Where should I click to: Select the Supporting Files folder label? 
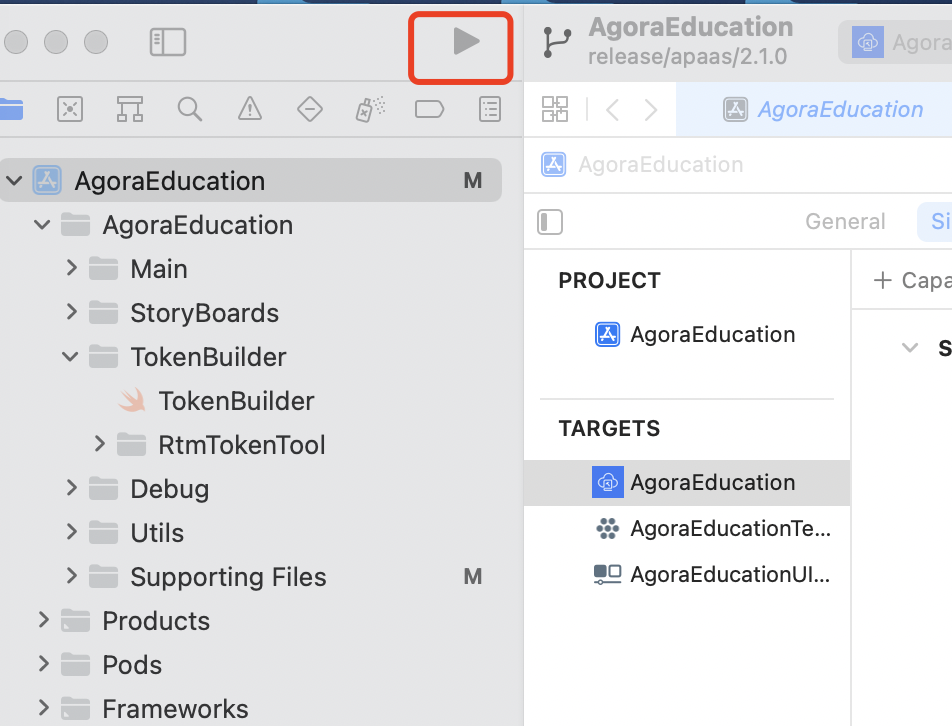(228, 577)
